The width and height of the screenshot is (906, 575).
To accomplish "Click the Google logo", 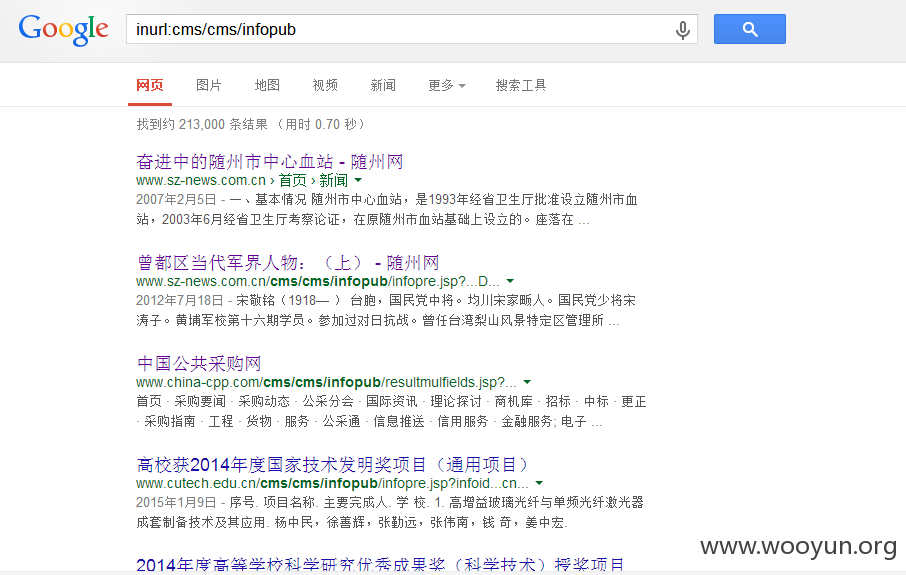I will [x=64, y=29].
